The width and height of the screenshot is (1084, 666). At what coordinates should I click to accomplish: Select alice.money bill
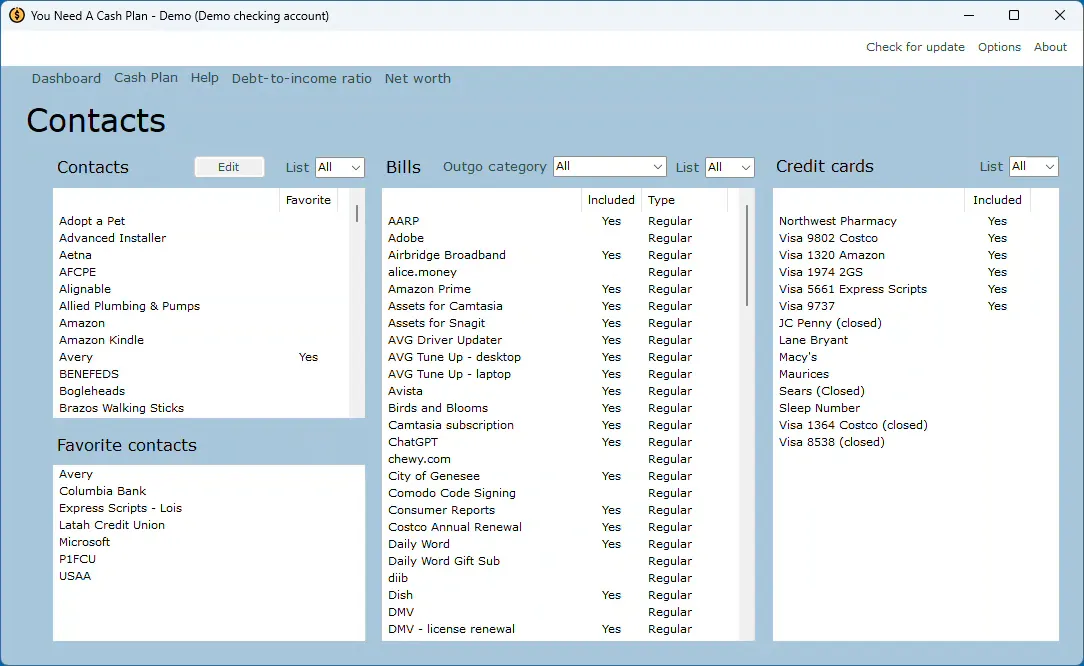pos(422,272)
